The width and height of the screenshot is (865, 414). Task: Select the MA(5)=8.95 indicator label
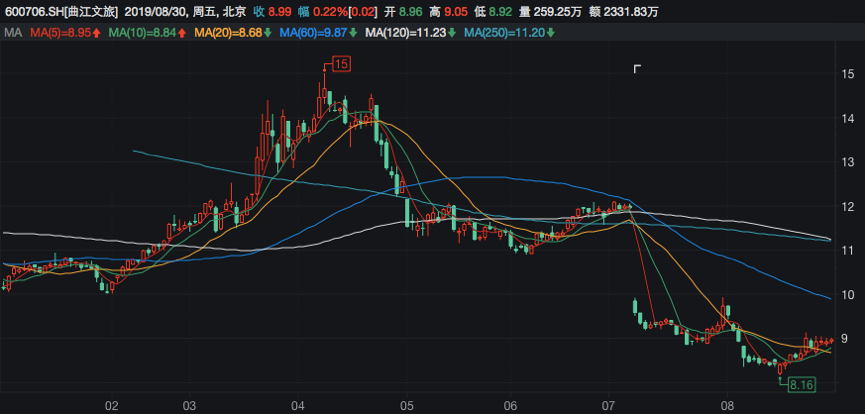[60, 34]
